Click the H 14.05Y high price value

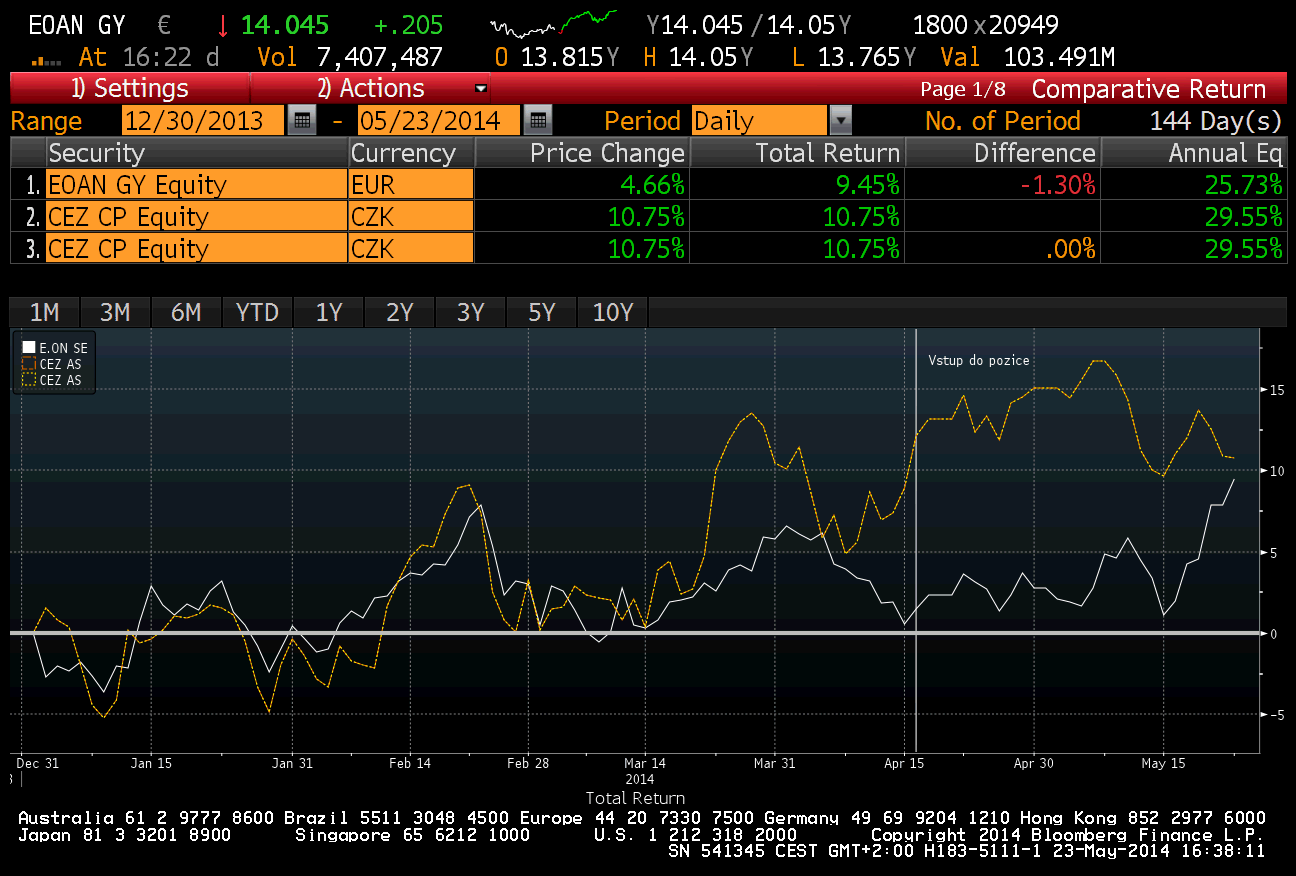point(697,57)
